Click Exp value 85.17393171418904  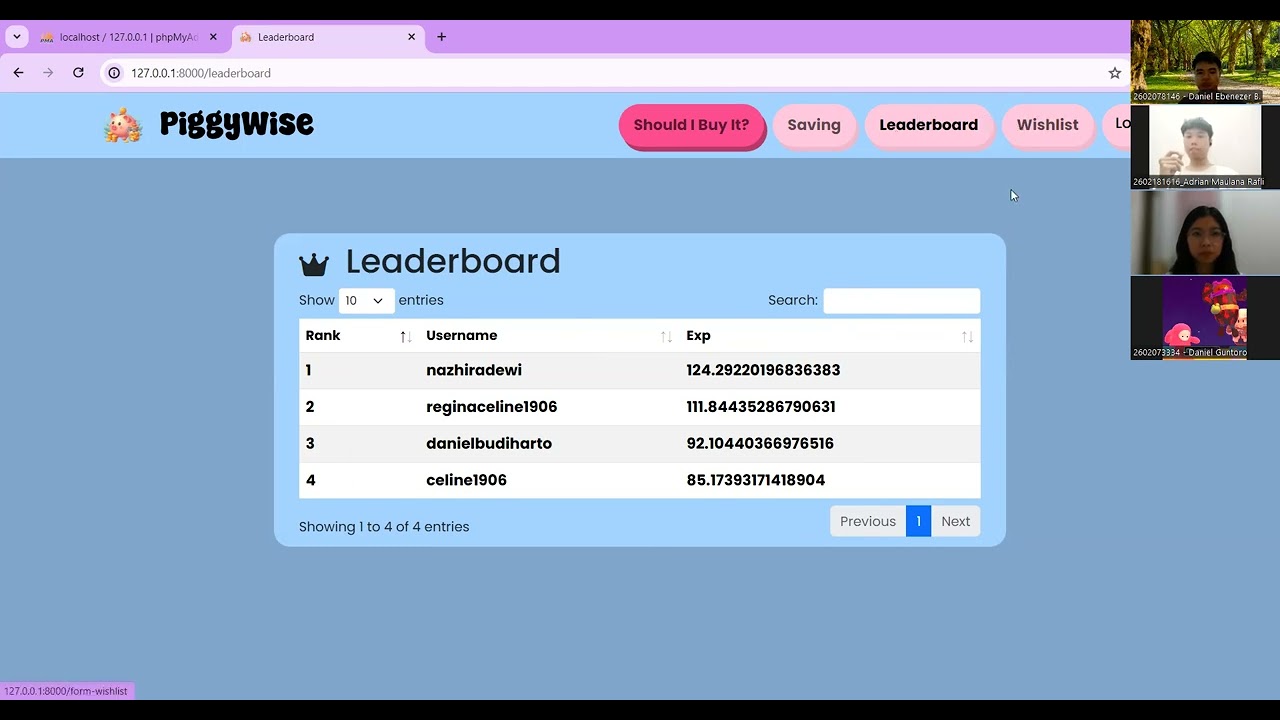tap(755, 480)
